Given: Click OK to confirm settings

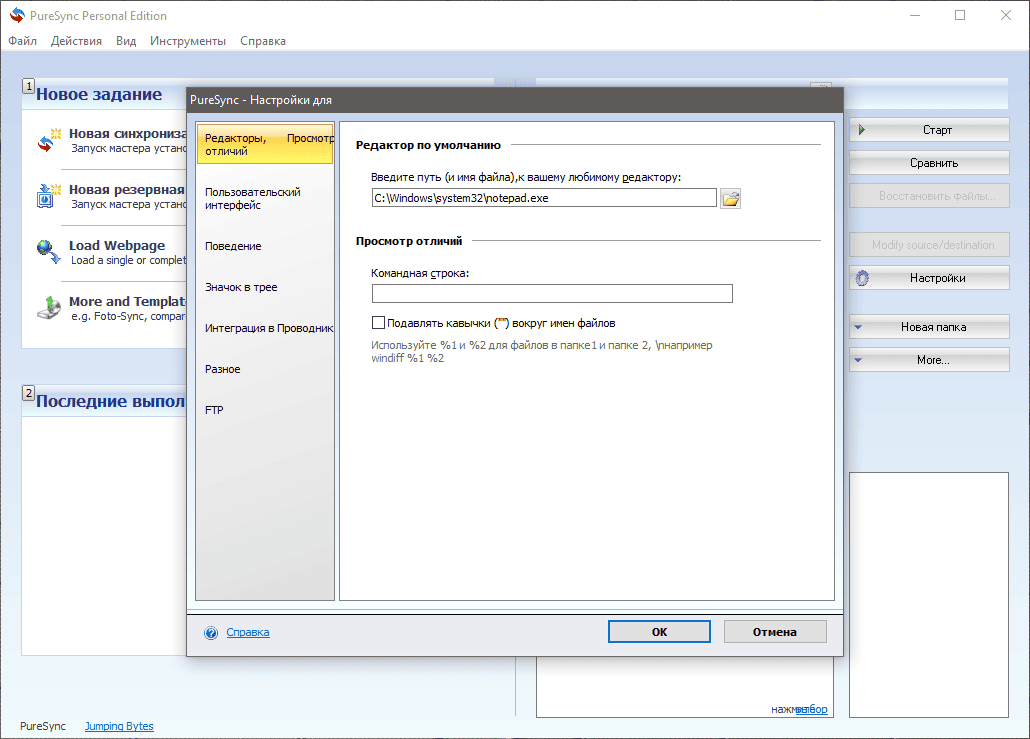Looking at the screenshot, I should point(659,632).
